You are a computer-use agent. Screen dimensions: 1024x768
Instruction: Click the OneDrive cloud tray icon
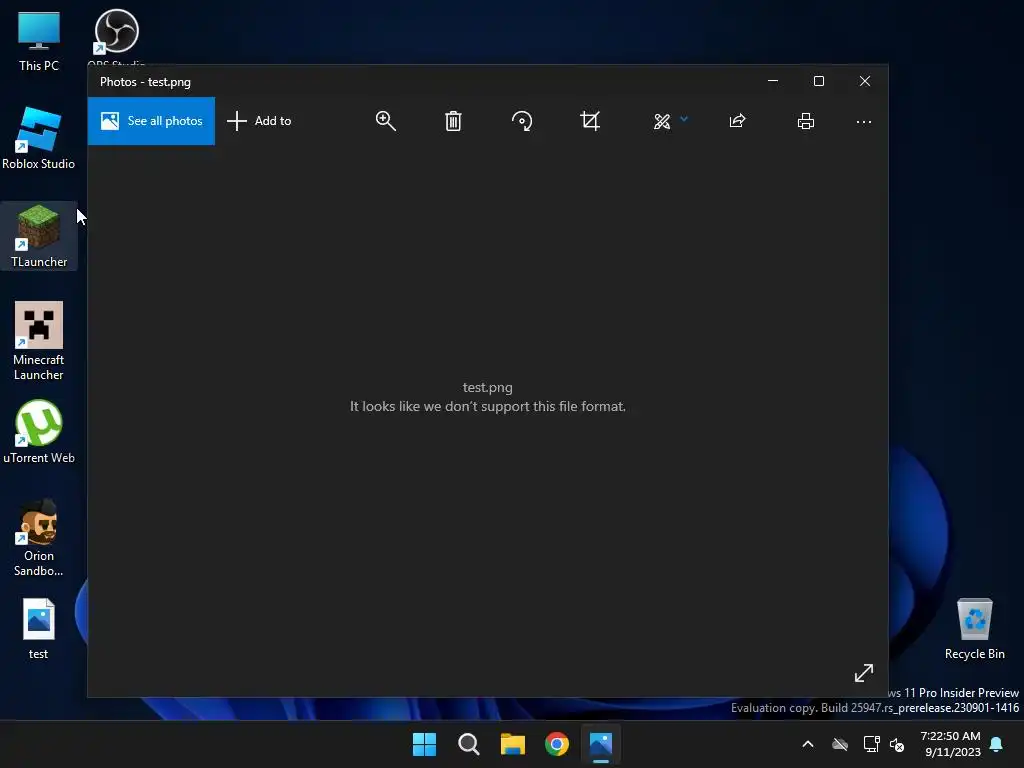840,744
